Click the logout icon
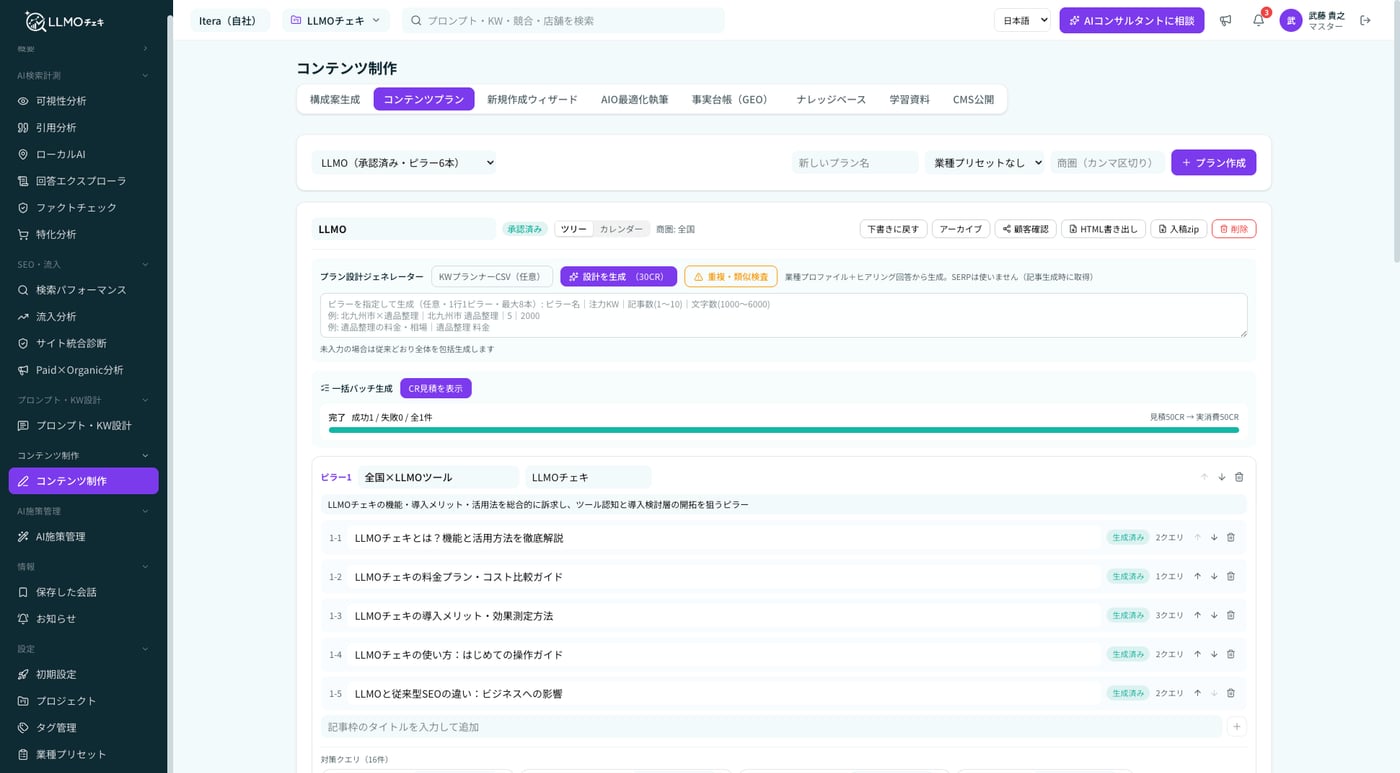The width and height of the screenshot is (1400, 773). click(1366, 20)
